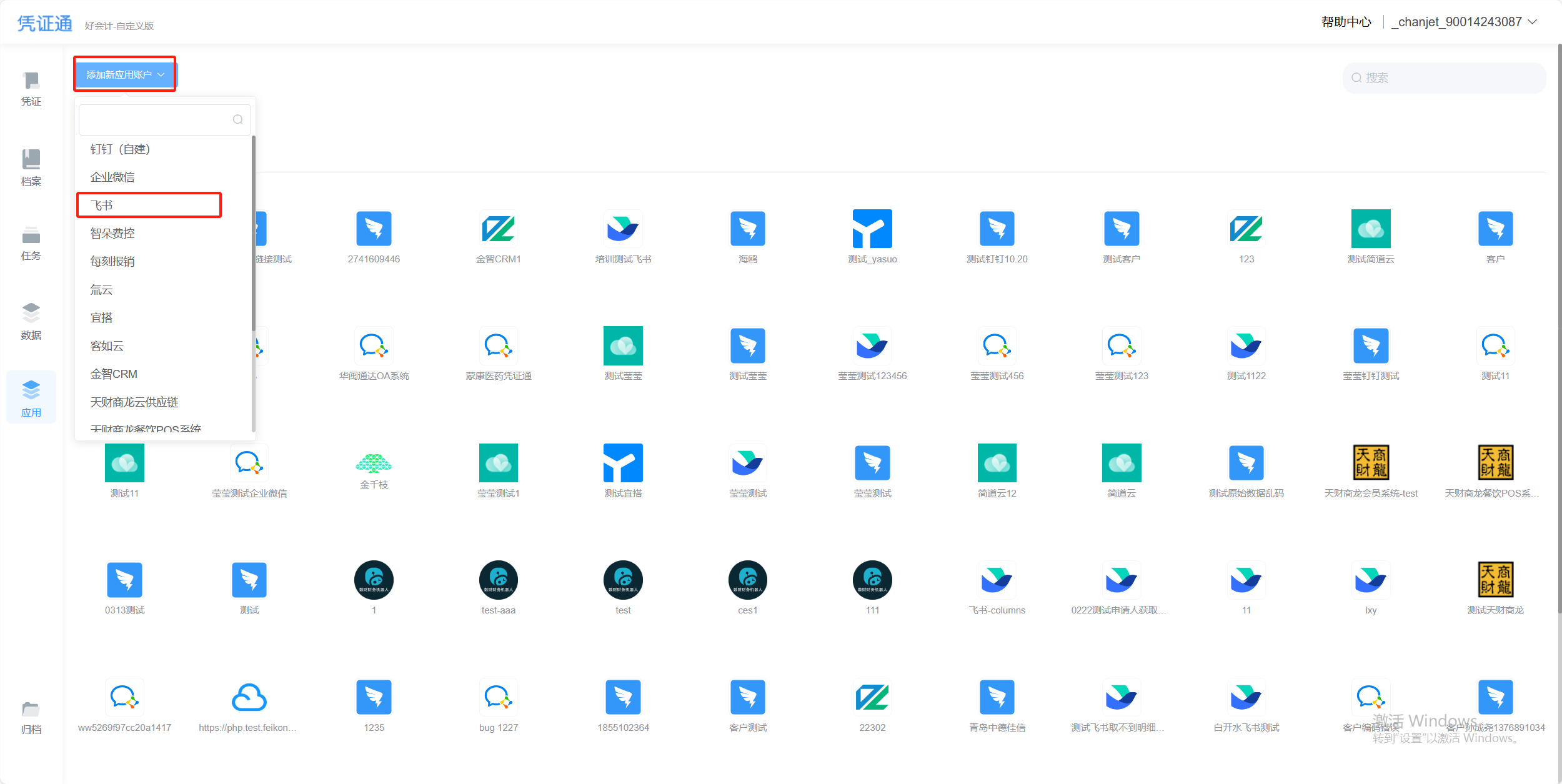Select 每刻报销 from the dropdown list

(x=164, y=261)
